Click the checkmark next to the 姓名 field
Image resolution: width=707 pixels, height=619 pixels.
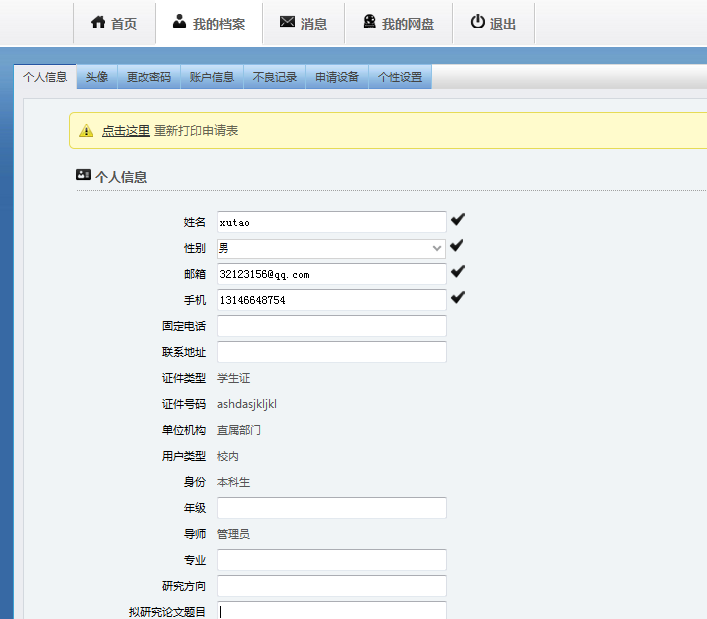point(458,220)
